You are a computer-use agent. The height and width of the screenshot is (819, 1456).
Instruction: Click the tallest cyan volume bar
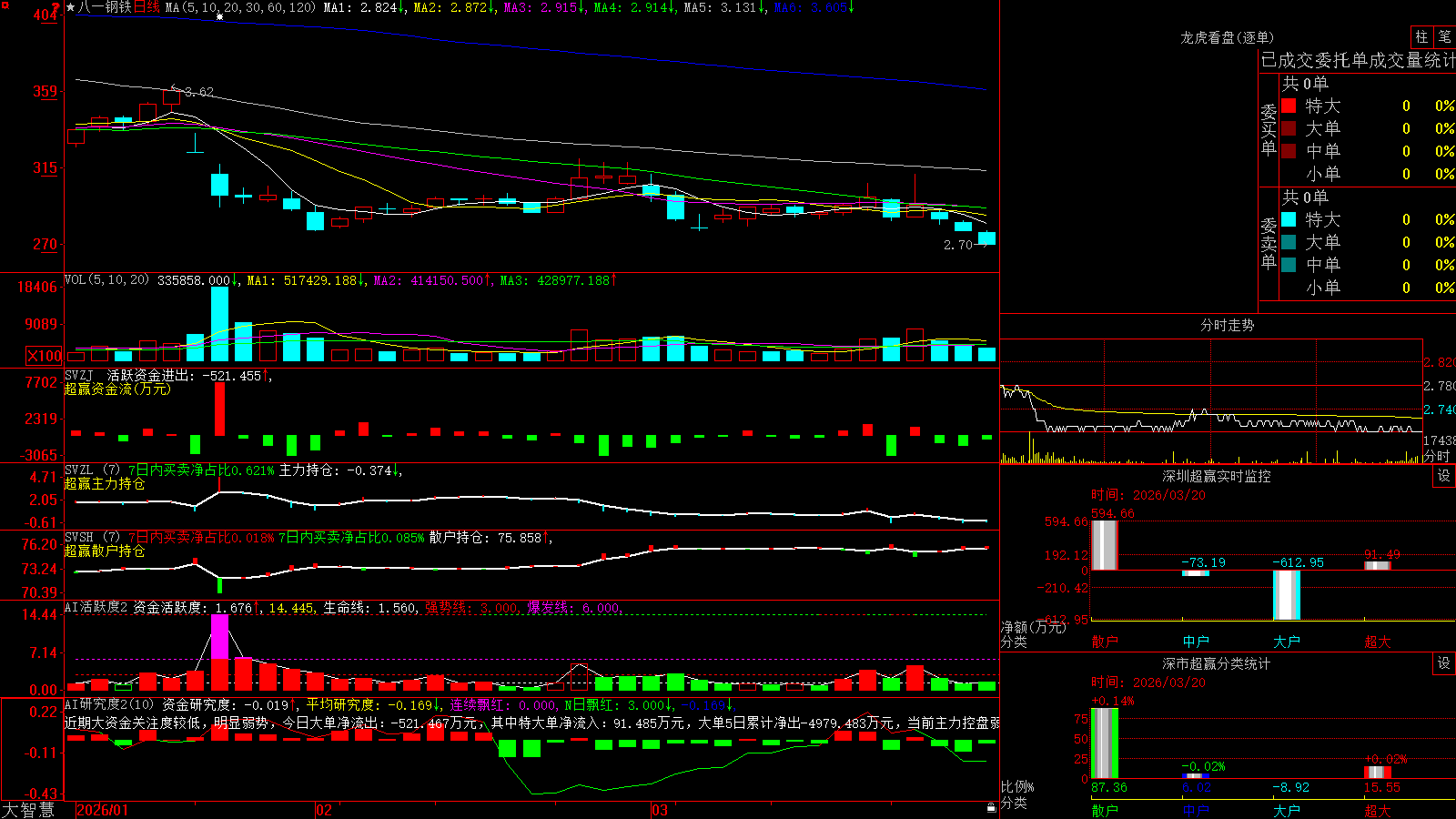219,324
